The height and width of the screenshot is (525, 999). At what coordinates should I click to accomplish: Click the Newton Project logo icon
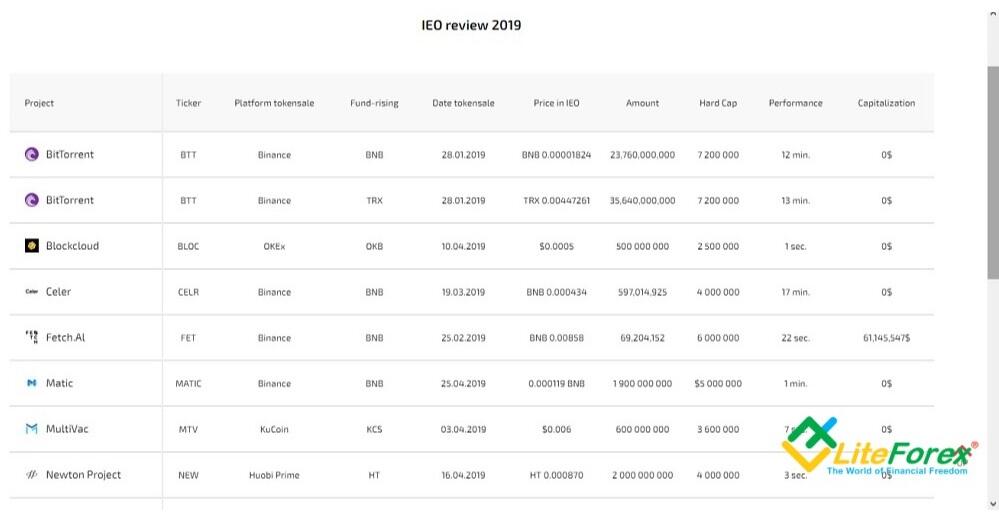31,475
